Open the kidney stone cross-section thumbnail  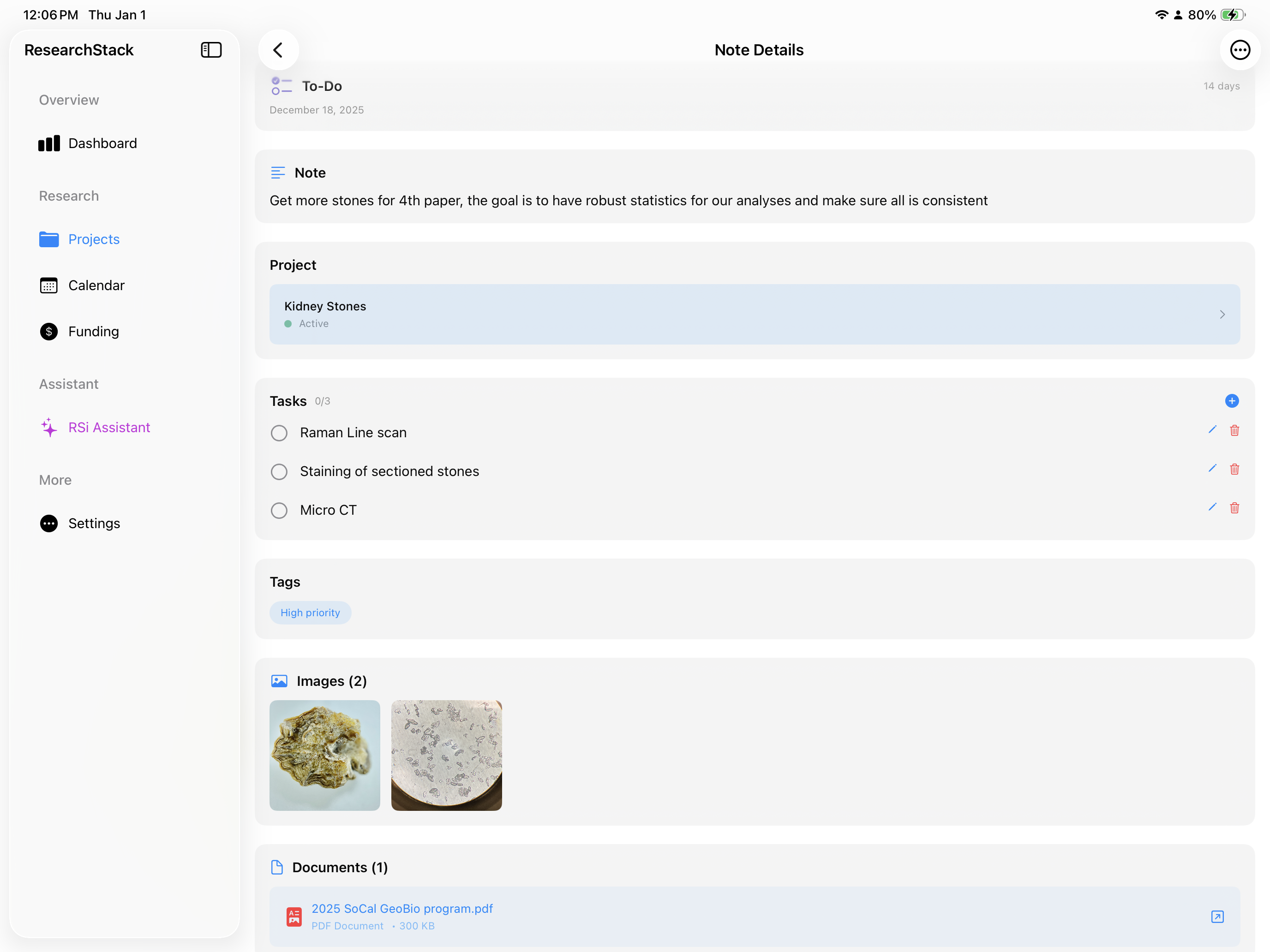pos(324,755)
